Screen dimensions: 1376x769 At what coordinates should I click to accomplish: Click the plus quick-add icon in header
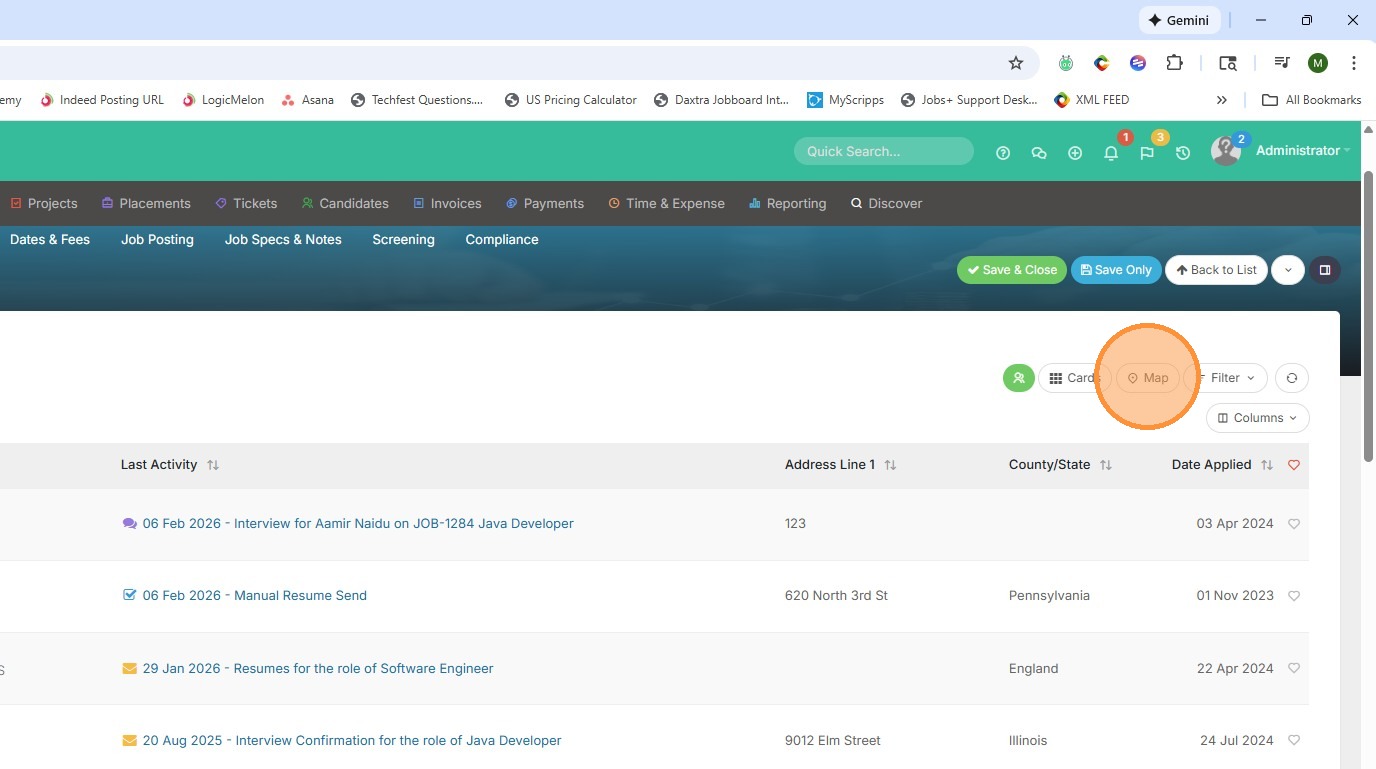pyautogui.click(x=1075, y=153)
